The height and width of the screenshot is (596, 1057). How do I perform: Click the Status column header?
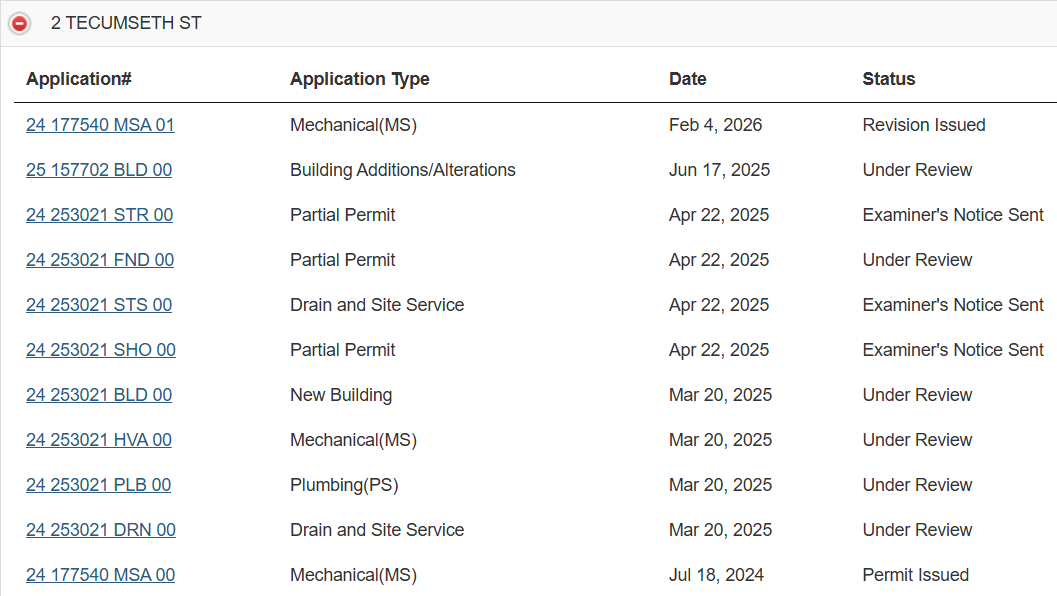pyautogui.click(x=888, y=79)
